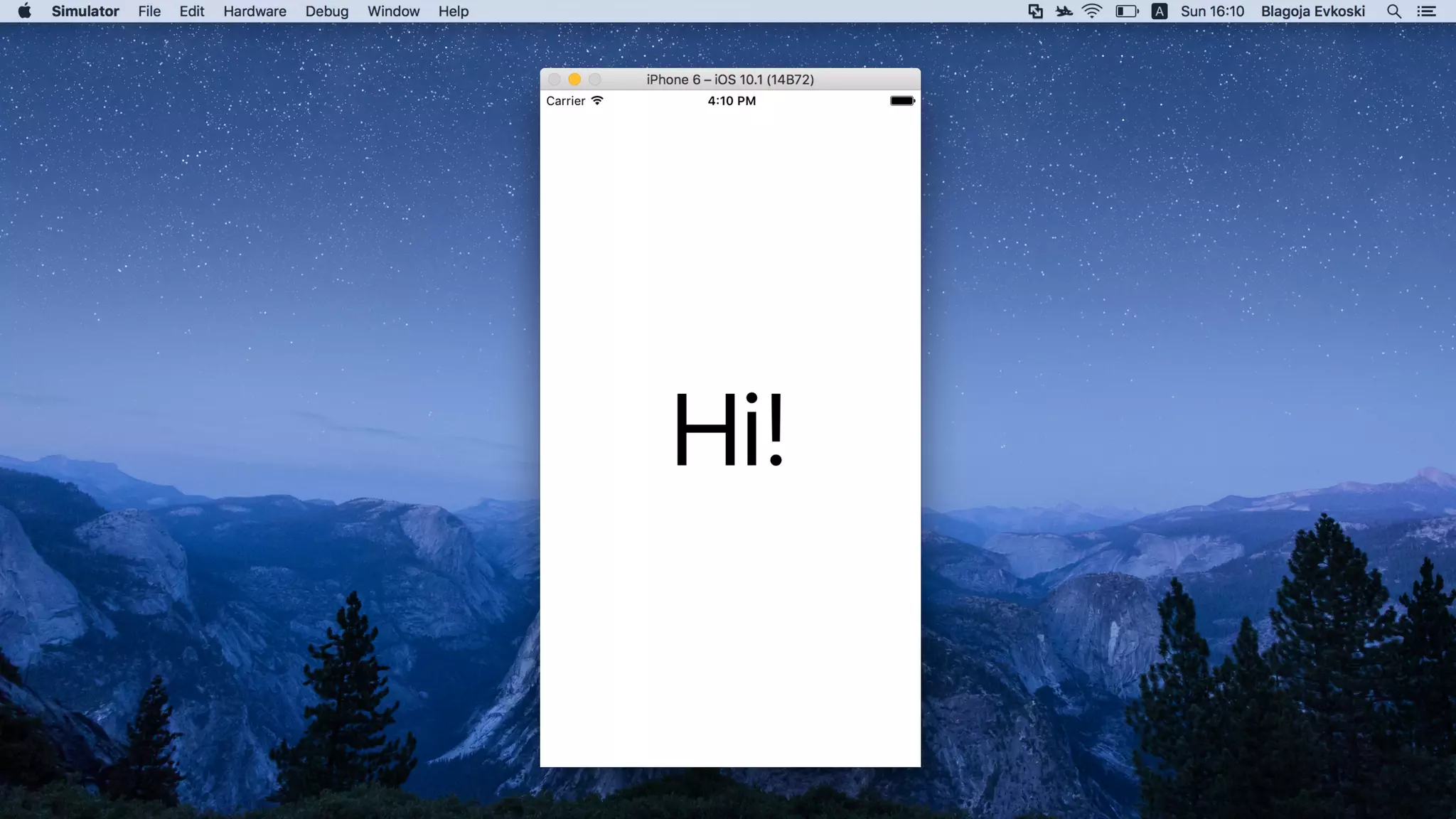Open the File menu
This screenshot has height=819, width=1456.
pyautogui.click(x=149, y=11)
